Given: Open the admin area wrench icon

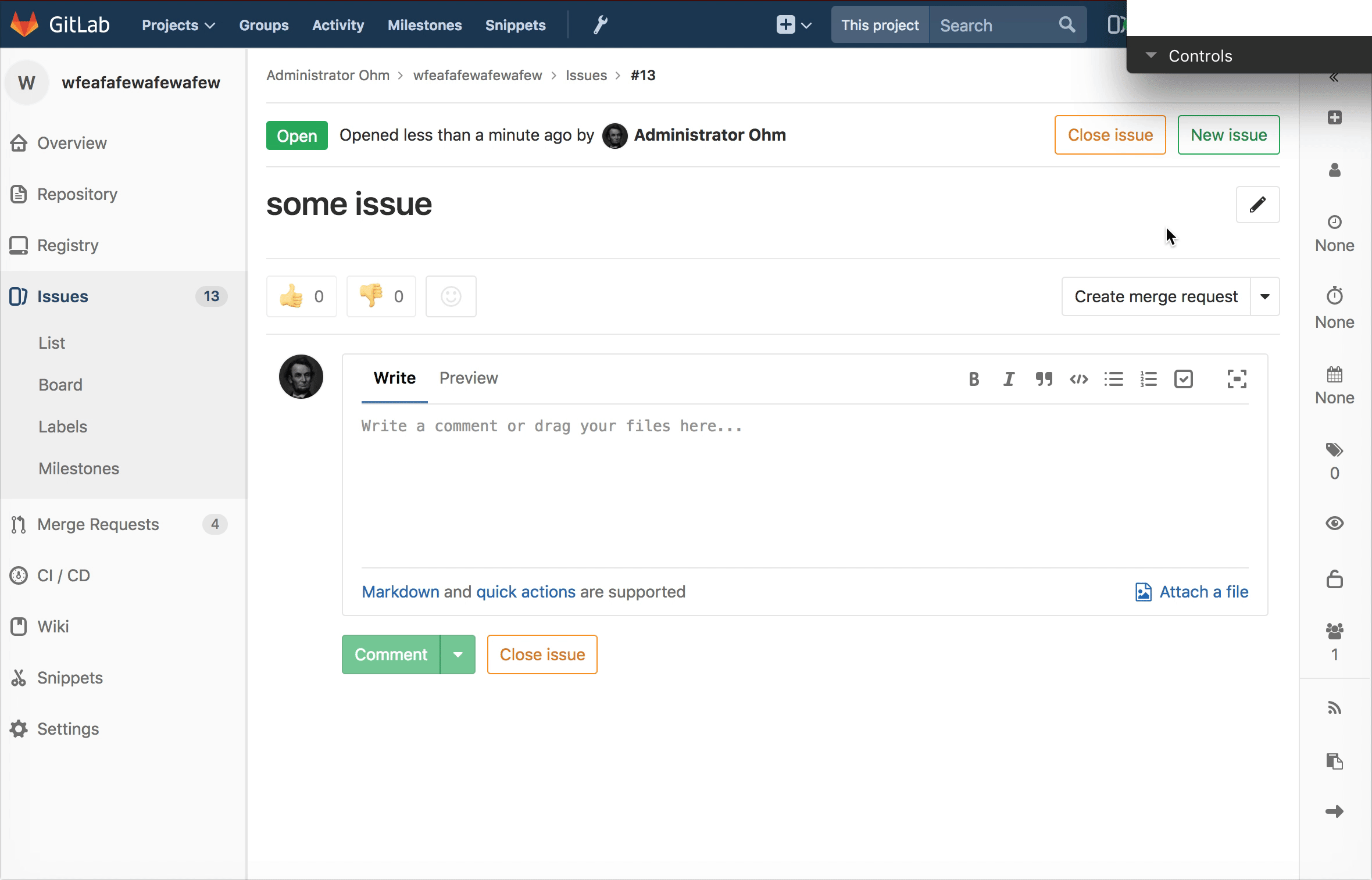Looking at the screenshot, I should coord(600,25).
